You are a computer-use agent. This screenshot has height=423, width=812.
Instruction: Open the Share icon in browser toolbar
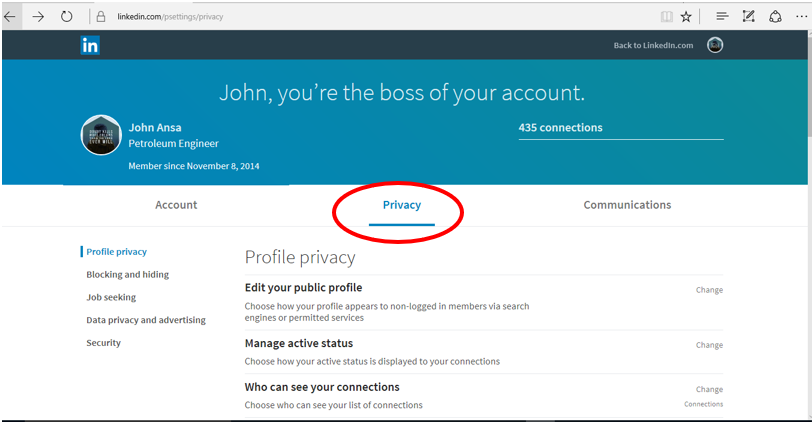(775, 17)
